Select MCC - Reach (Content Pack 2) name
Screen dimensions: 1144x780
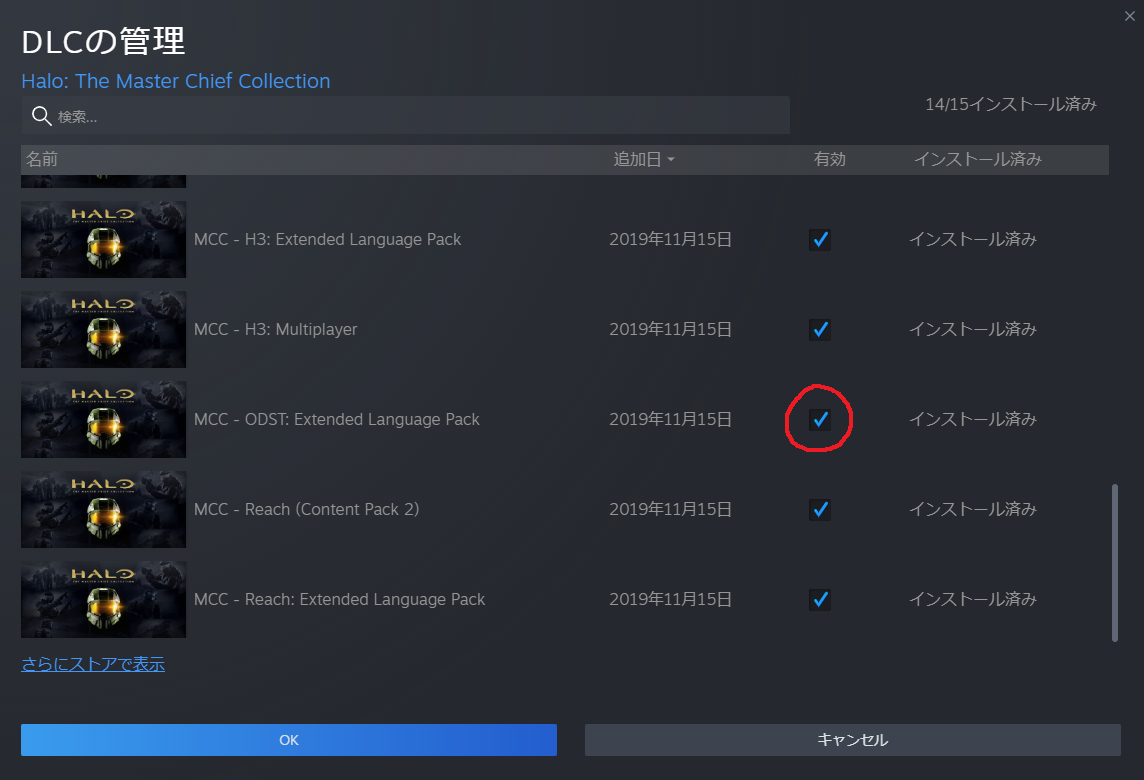pos(306,509)
